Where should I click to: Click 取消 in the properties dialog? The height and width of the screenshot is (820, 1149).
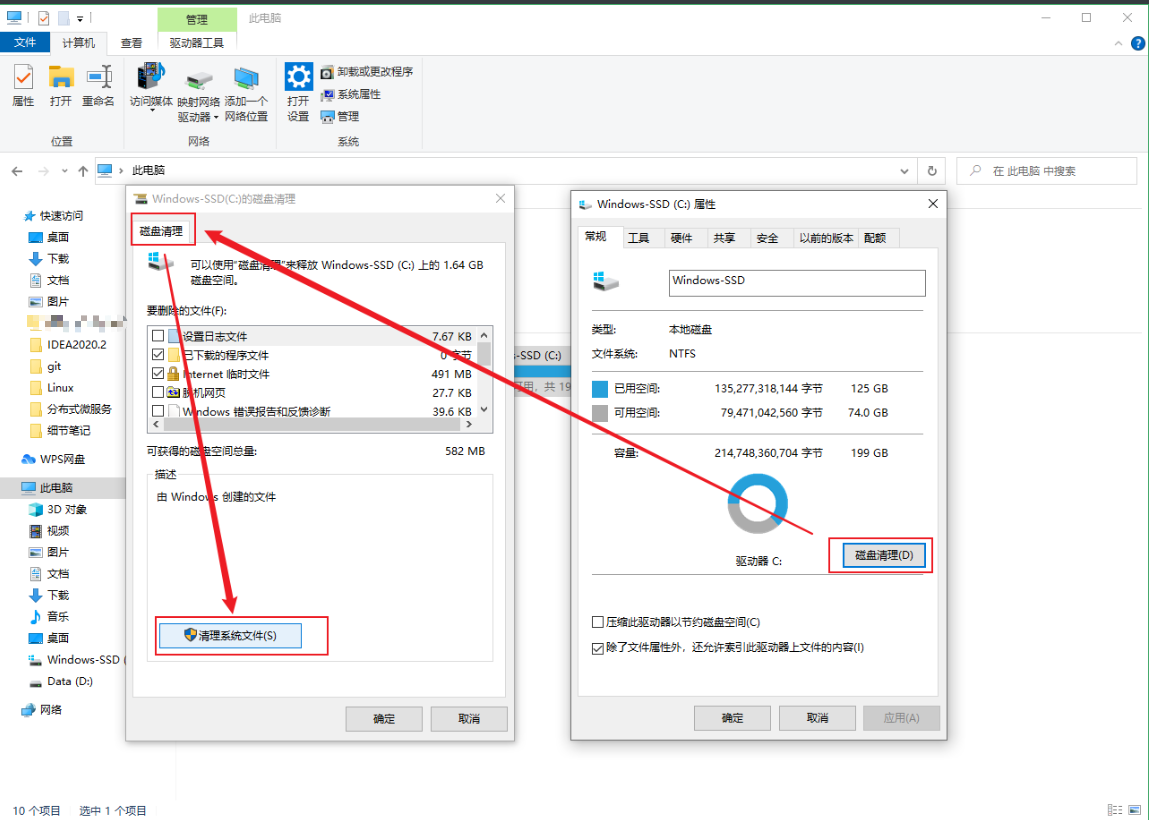(817, 718)
